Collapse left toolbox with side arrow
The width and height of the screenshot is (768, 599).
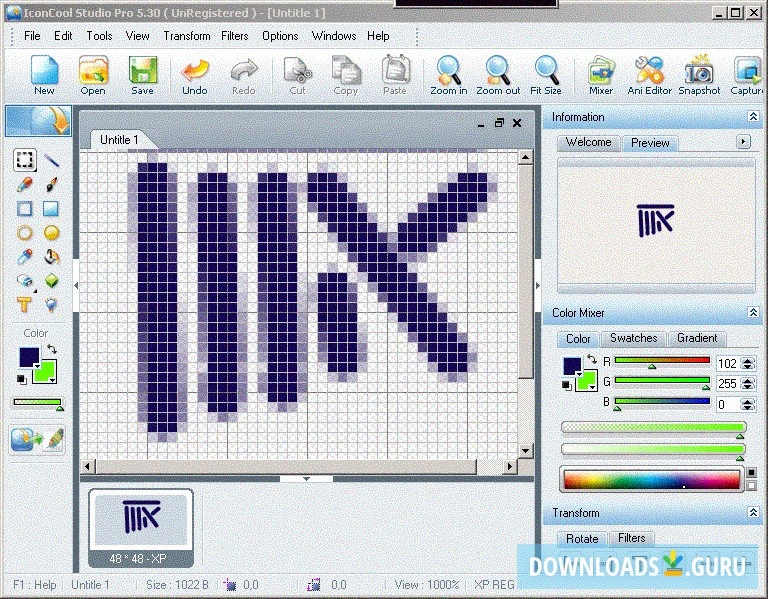point(76,285)
